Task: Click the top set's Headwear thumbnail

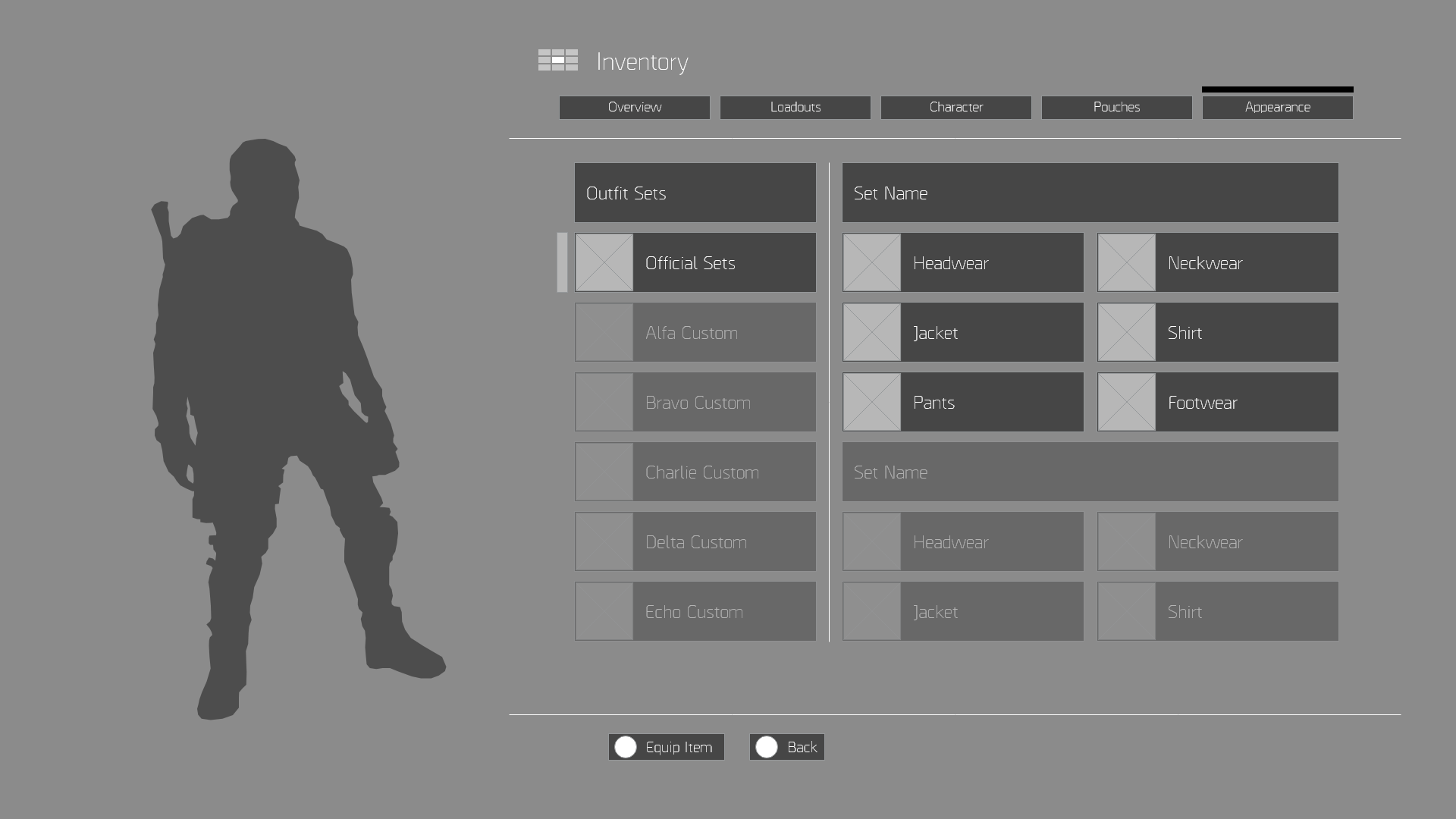Action: pos(872,262)
